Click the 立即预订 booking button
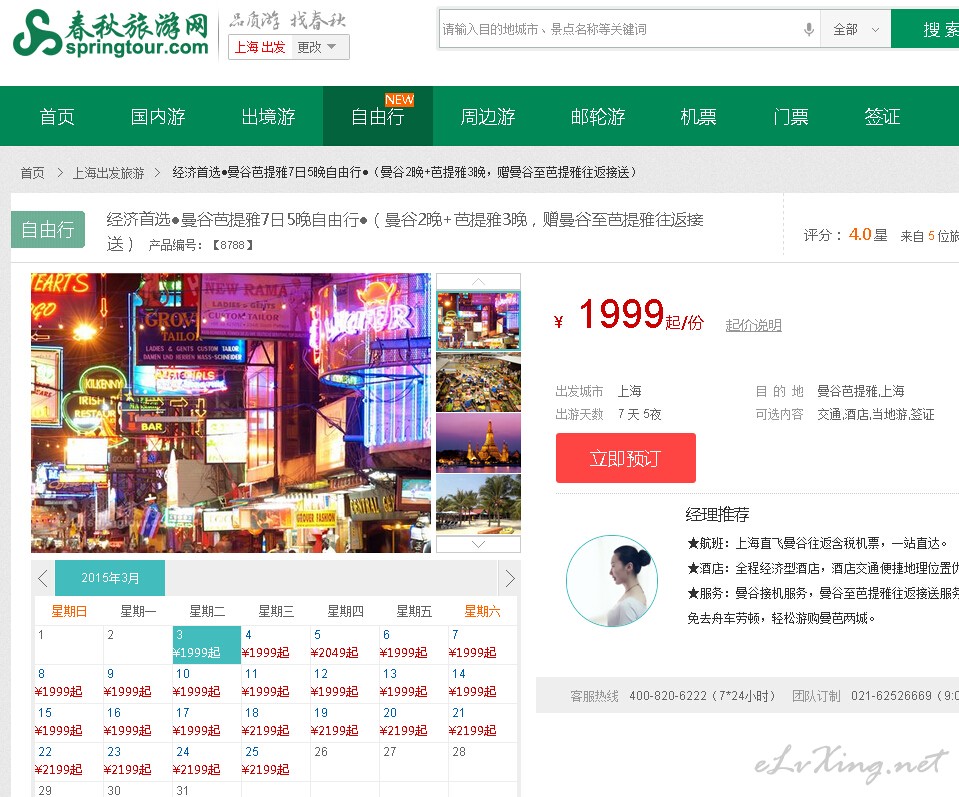Screen dimensions: 959x797 (x=625, y=458)
